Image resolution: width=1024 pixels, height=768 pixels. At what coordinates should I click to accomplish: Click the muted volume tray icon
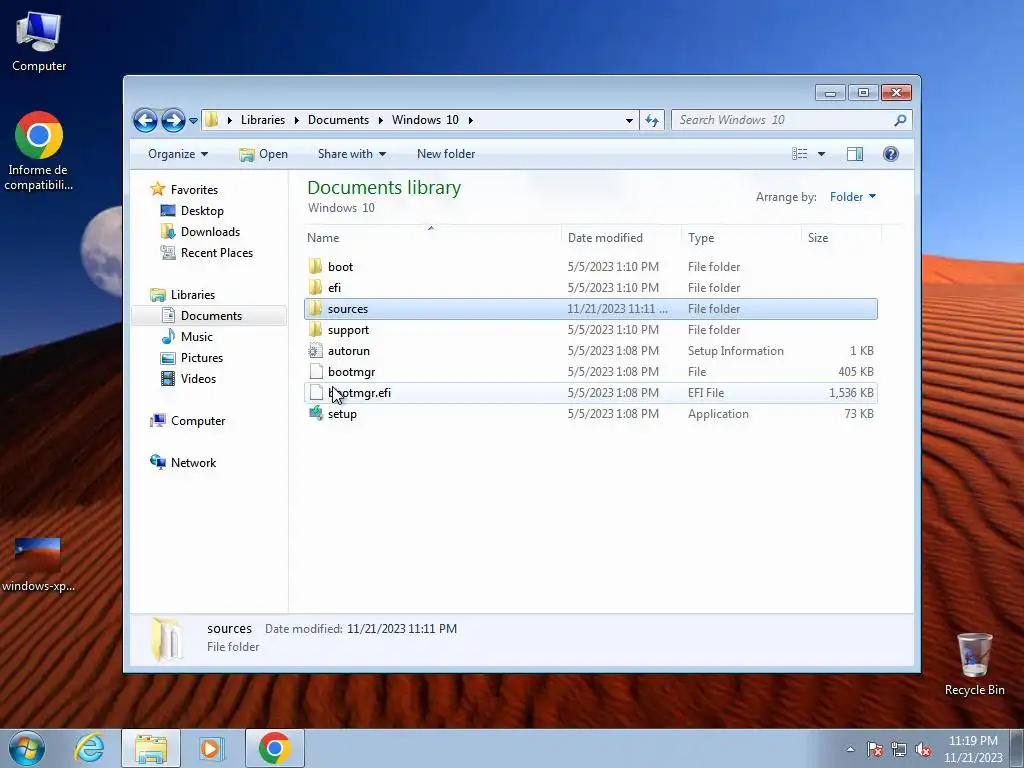pyautogui.click(x=923, y=749)
